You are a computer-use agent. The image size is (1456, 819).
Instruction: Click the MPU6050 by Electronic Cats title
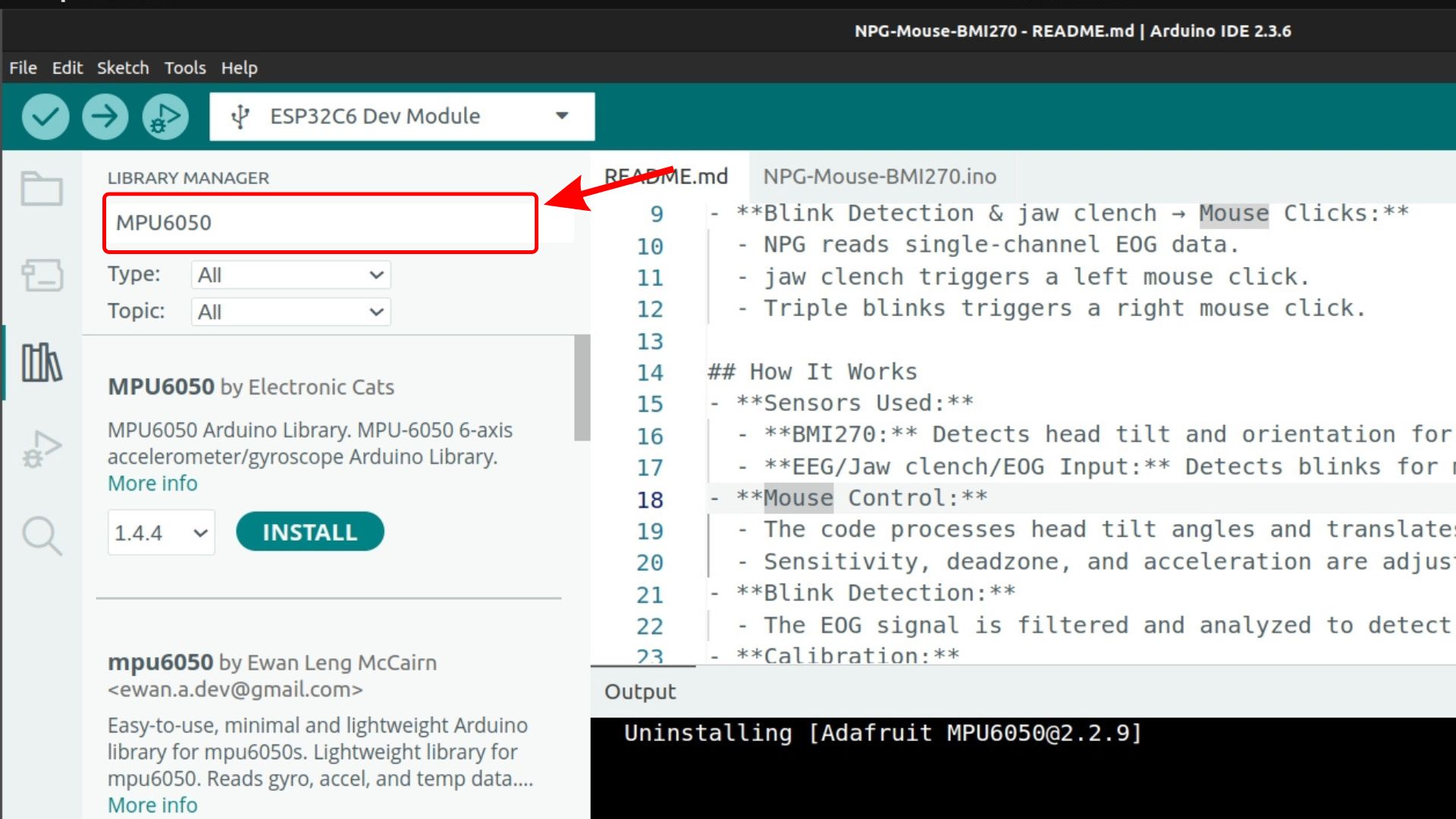point(251,387)
